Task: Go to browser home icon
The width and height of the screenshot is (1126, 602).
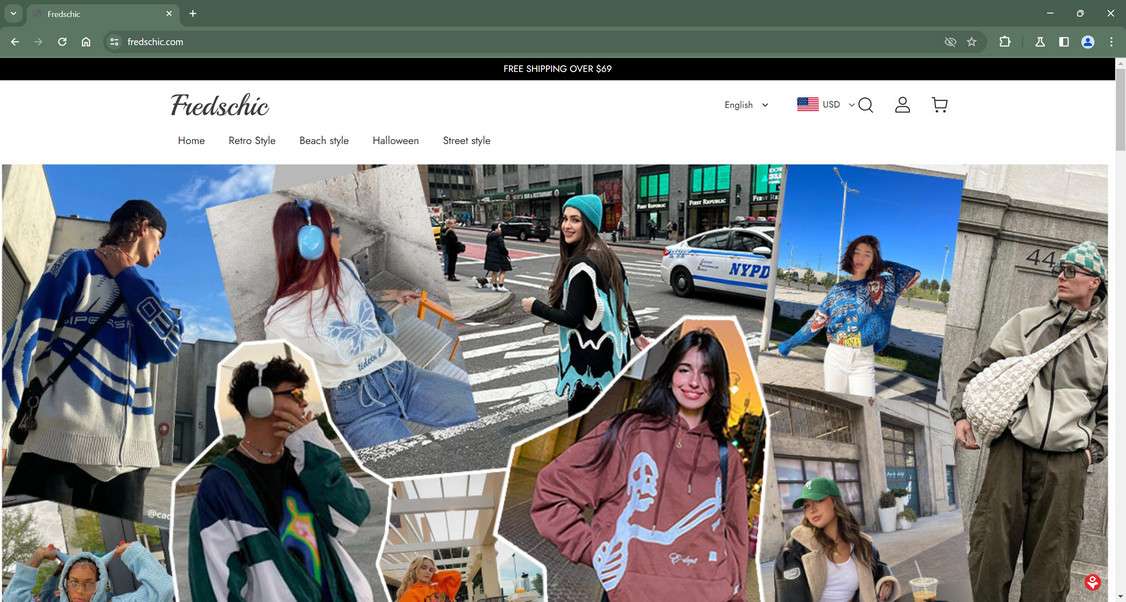Action: (85, 42)
